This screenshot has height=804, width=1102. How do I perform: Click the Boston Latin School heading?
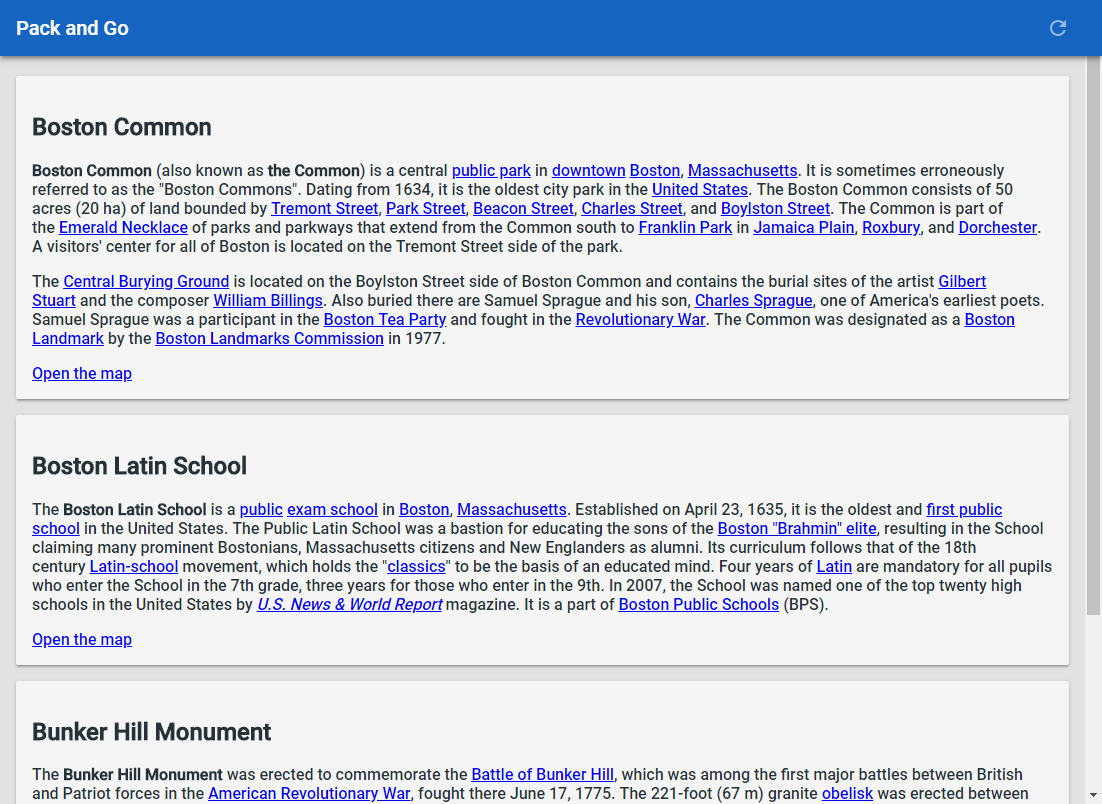[139, 466]
